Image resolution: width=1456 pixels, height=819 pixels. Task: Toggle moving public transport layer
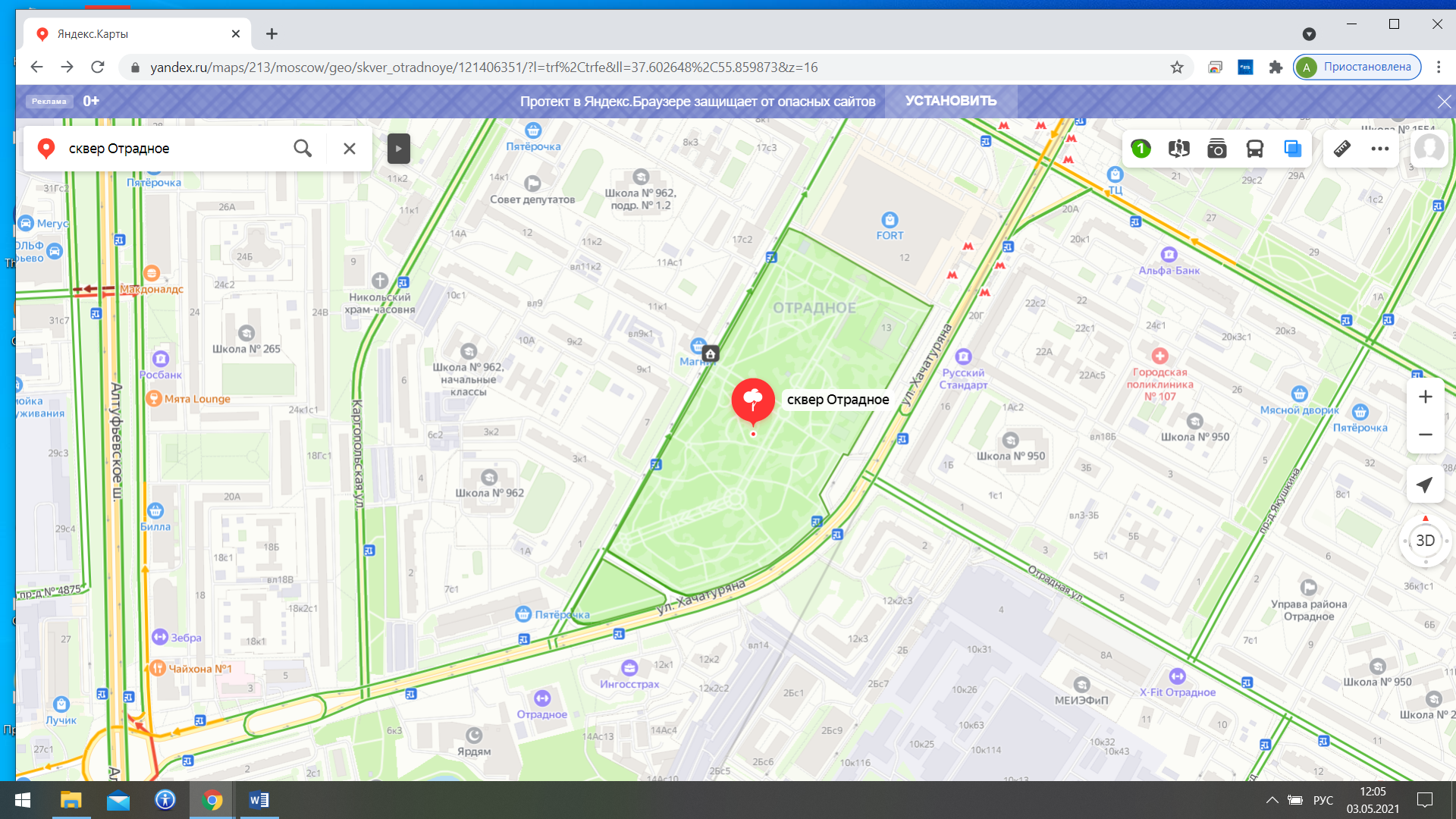click(1254, 149)
